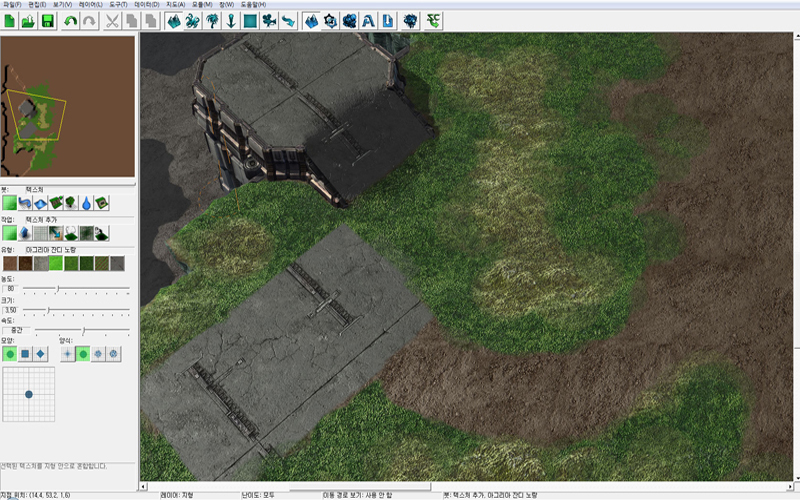Image resolution: width=800 pixels, height=500 pixels.
Task: Switch to the doodads layer palm tree icon
Action: (x=212, y=21)
